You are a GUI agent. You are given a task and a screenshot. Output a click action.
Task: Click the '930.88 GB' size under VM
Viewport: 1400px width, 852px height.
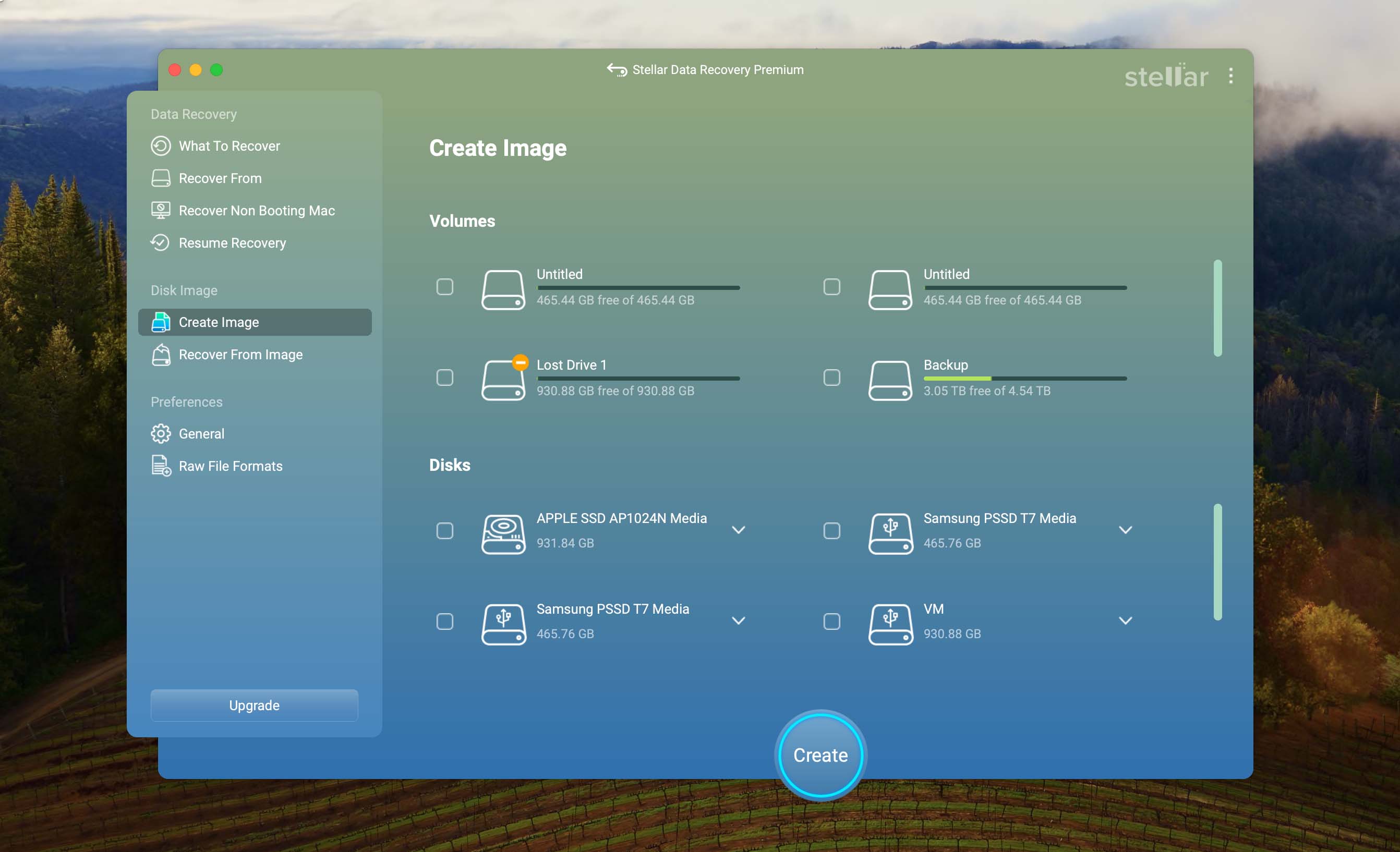pos(952,634)
